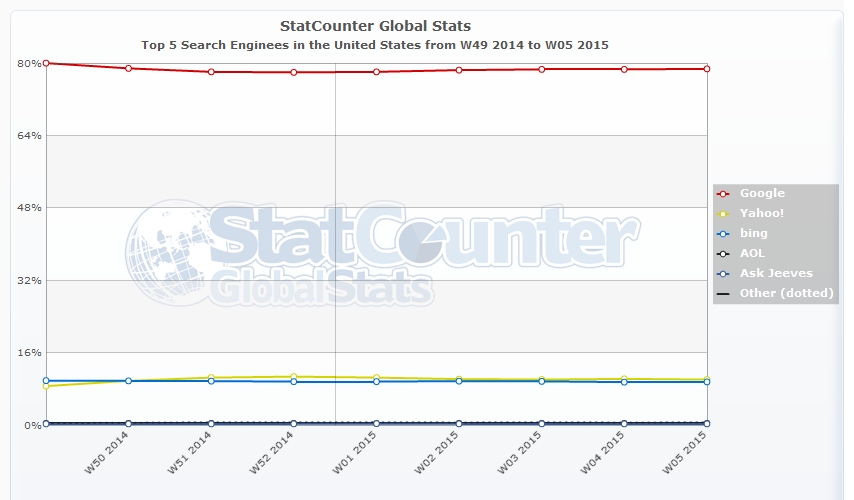Click the bing legend marker icon
The height and width of the screenshot is (500, 854).
pyautogui.click(x=723, y=233)
